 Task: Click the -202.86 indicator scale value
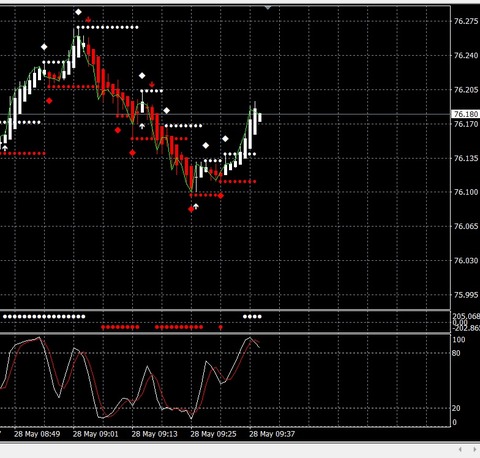tap(466, 328)
